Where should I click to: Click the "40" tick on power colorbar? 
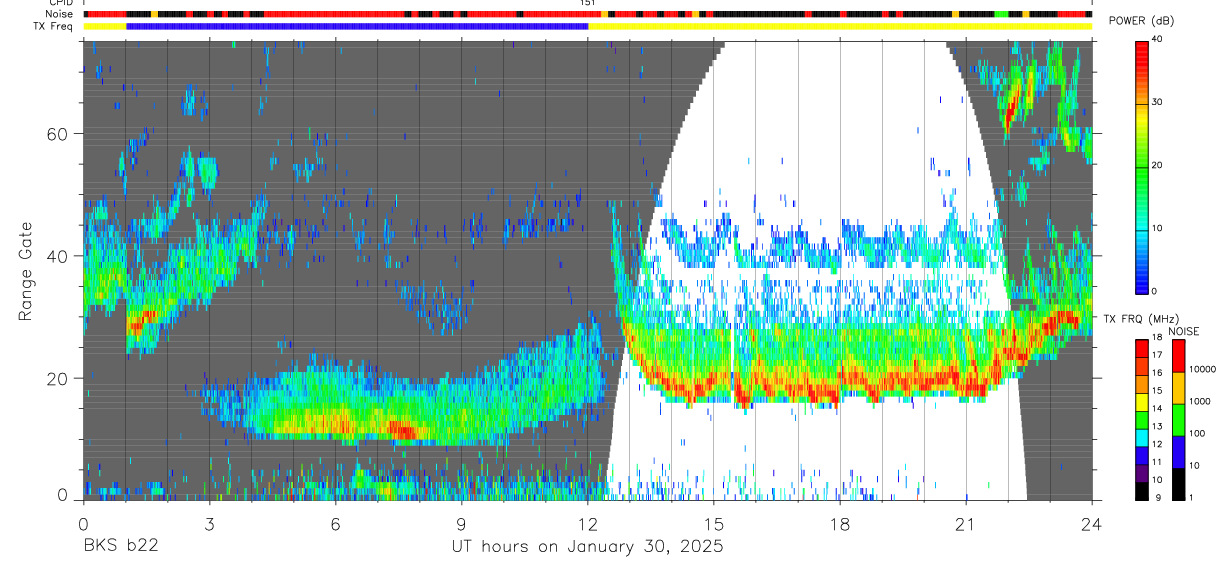pos(1157,40)
